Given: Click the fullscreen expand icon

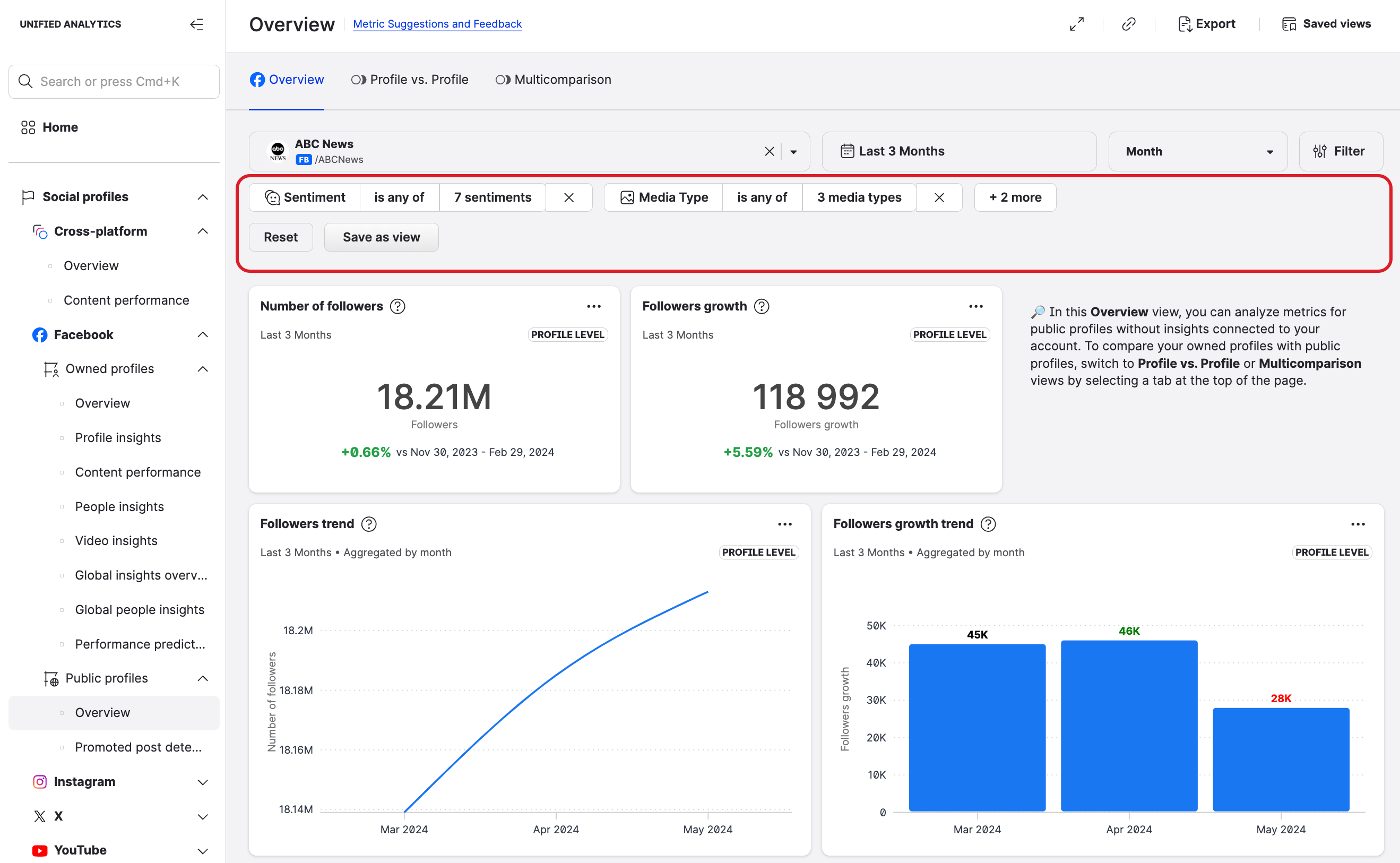Looking at the screenshot, I should [x=1076, y=24].
